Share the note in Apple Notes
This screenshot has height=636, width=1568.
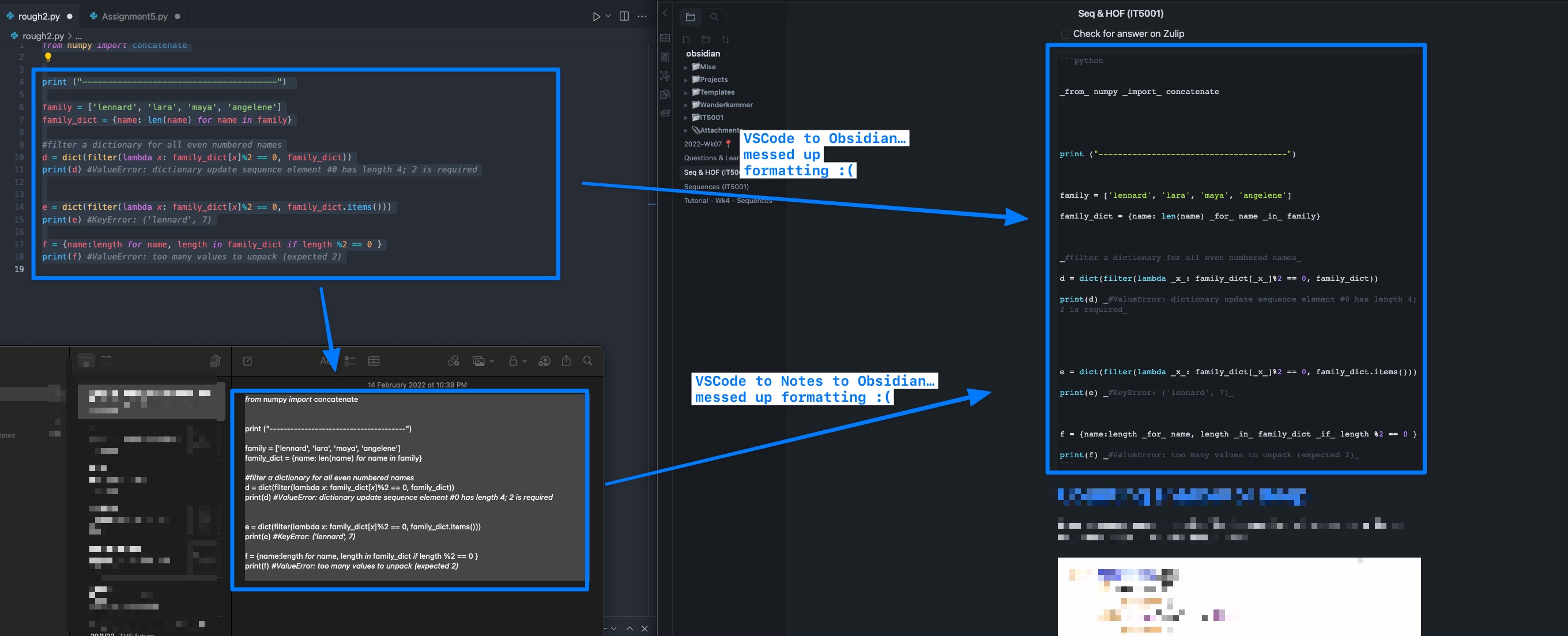(x=566, y=360)
